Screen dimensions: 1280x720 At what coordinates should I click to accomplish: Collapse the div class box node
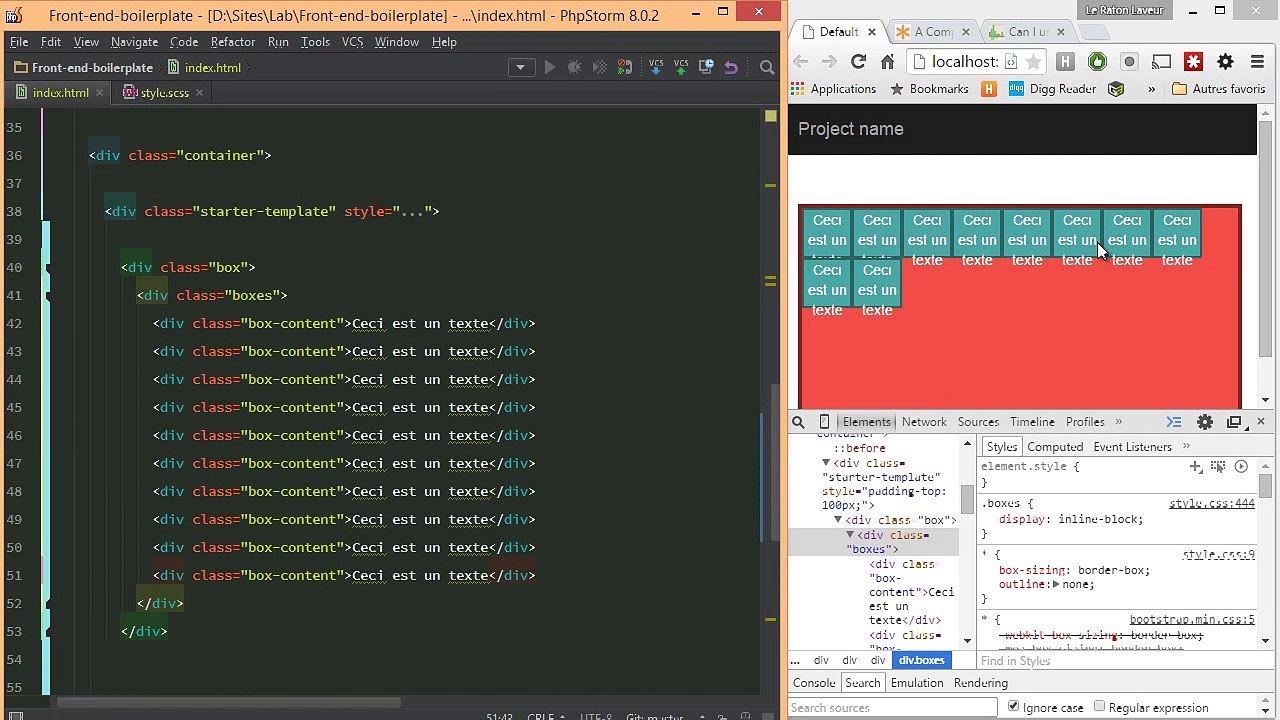tap(838, 520)
